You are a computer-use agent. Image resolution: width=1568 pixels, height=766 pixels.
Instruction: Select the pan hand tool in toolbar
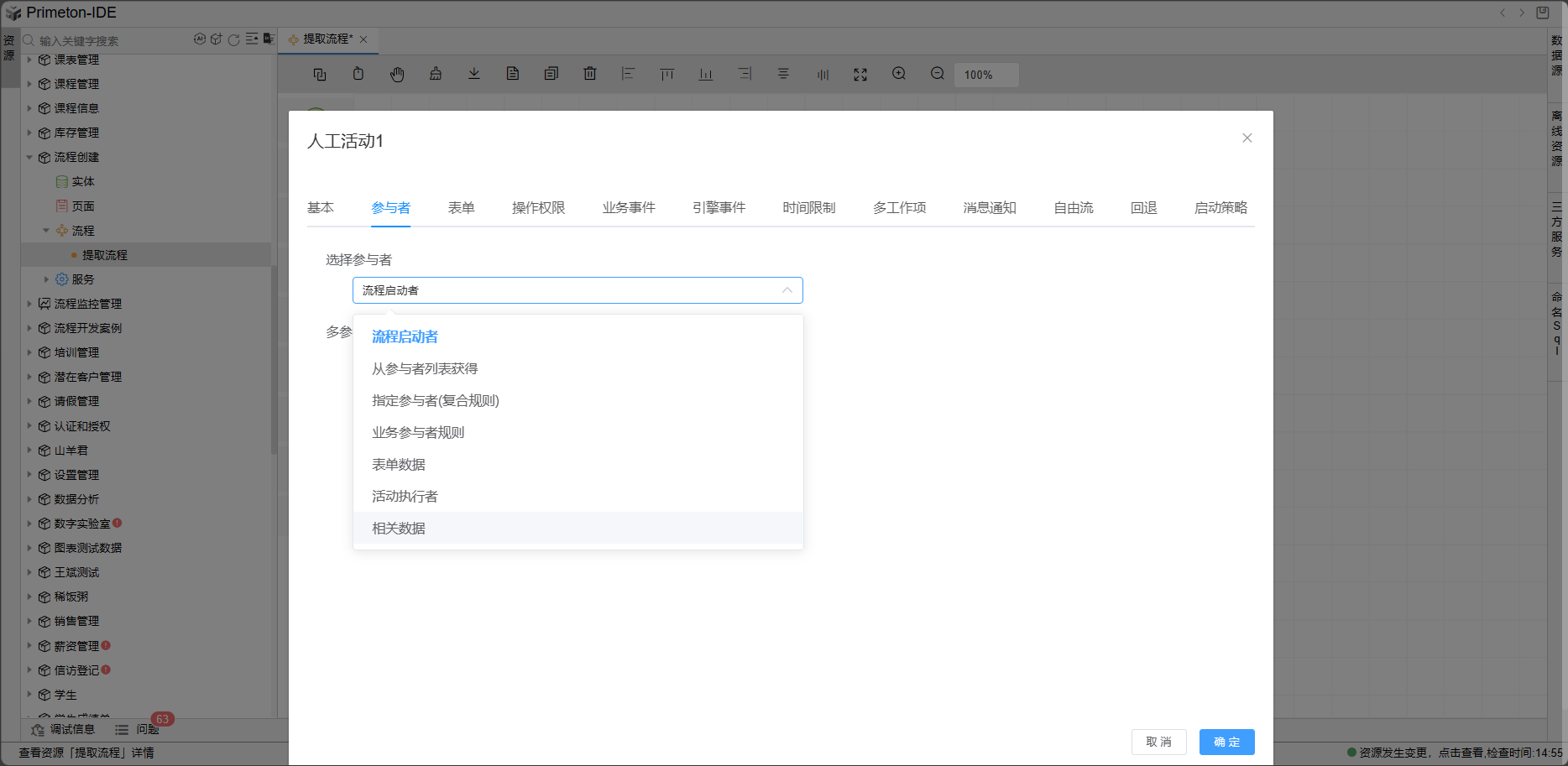pos(397,75)
